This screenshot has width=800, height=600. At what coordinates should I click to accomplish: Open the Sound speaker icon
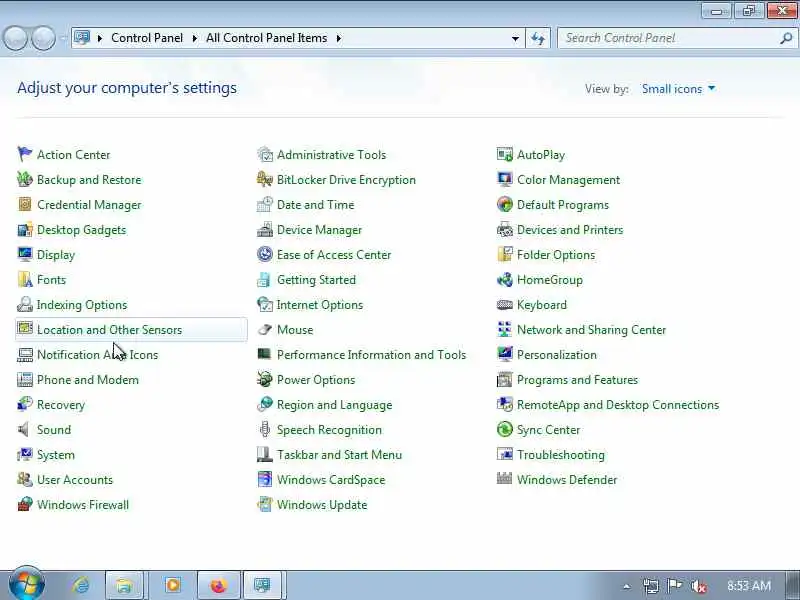(x=24, y=429)
